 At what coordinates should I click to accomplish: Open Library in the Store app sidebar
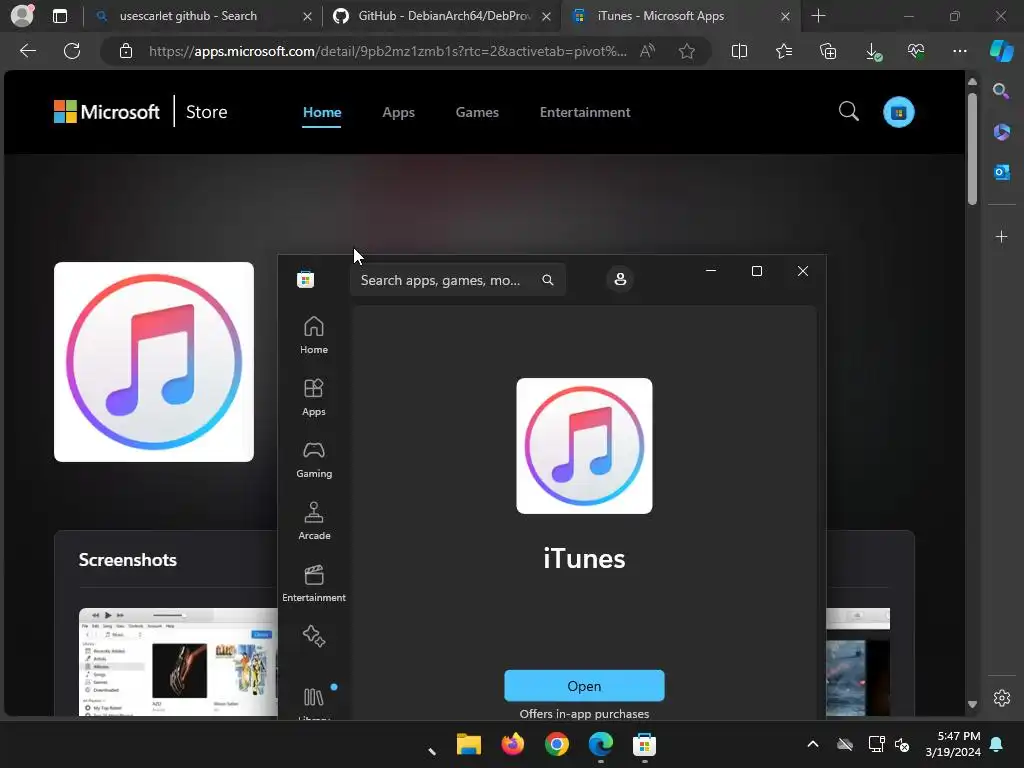pyautogui.click(x=313, y=701)
